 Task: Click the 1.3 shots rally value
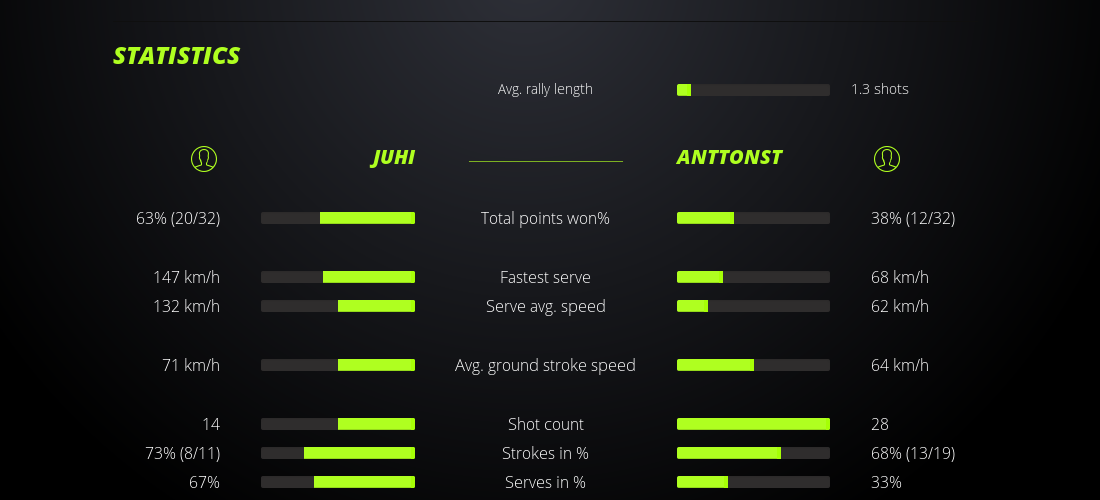click(880, 89)
